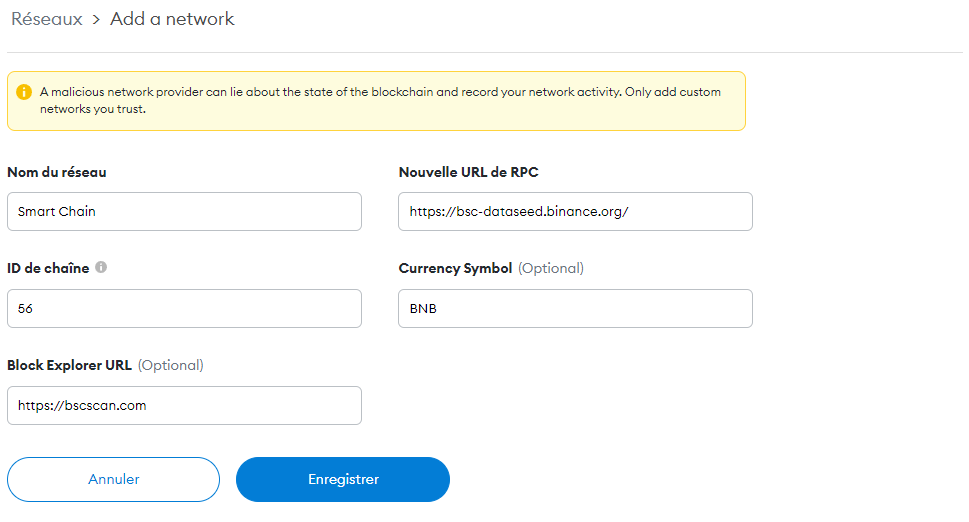Screen dimensions: 969x522
Task: Click the Optional hint beside Block Explorer URL
Action: 171,365
